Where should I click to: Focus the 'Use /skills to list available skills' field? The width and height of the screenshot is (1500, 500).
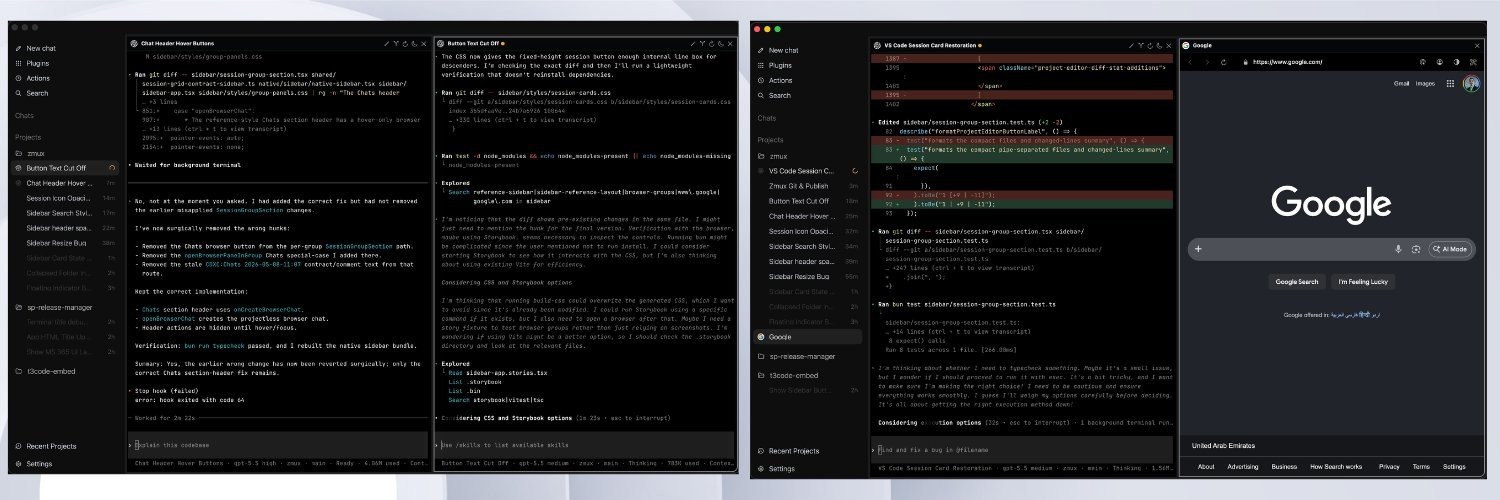click(x=587, y=444)
